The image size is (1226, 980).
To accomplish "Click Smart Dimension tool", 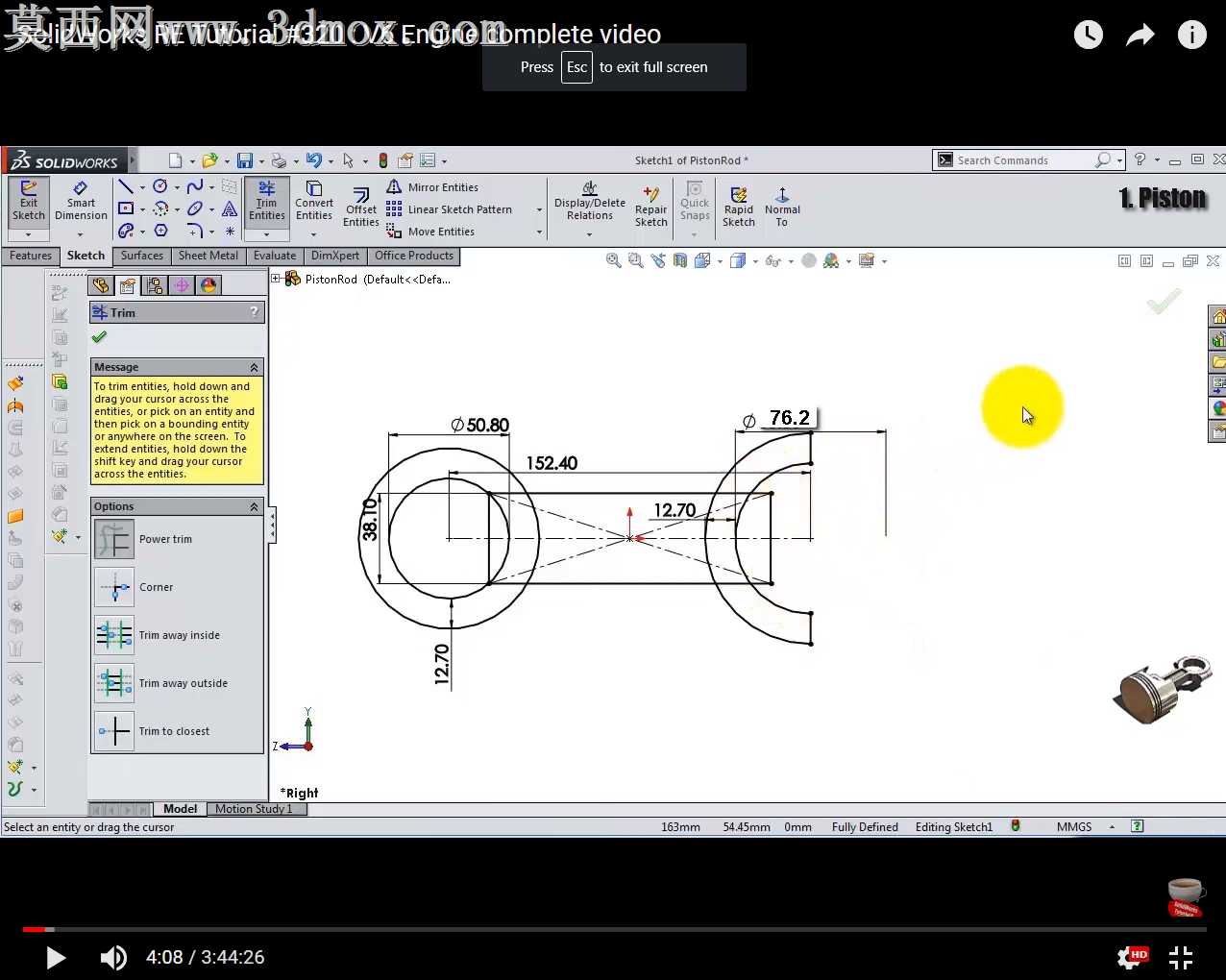I will tap(81, 202).
